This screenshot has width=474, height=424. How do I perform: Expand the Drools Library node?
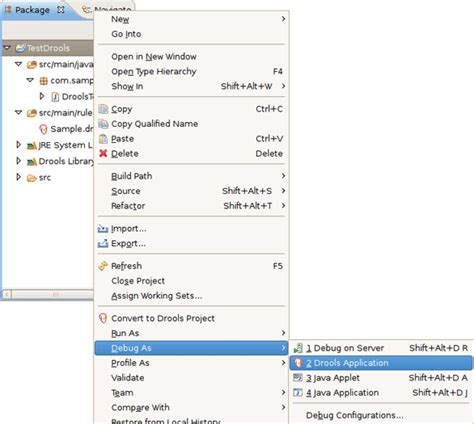click(x=19, y=161)
